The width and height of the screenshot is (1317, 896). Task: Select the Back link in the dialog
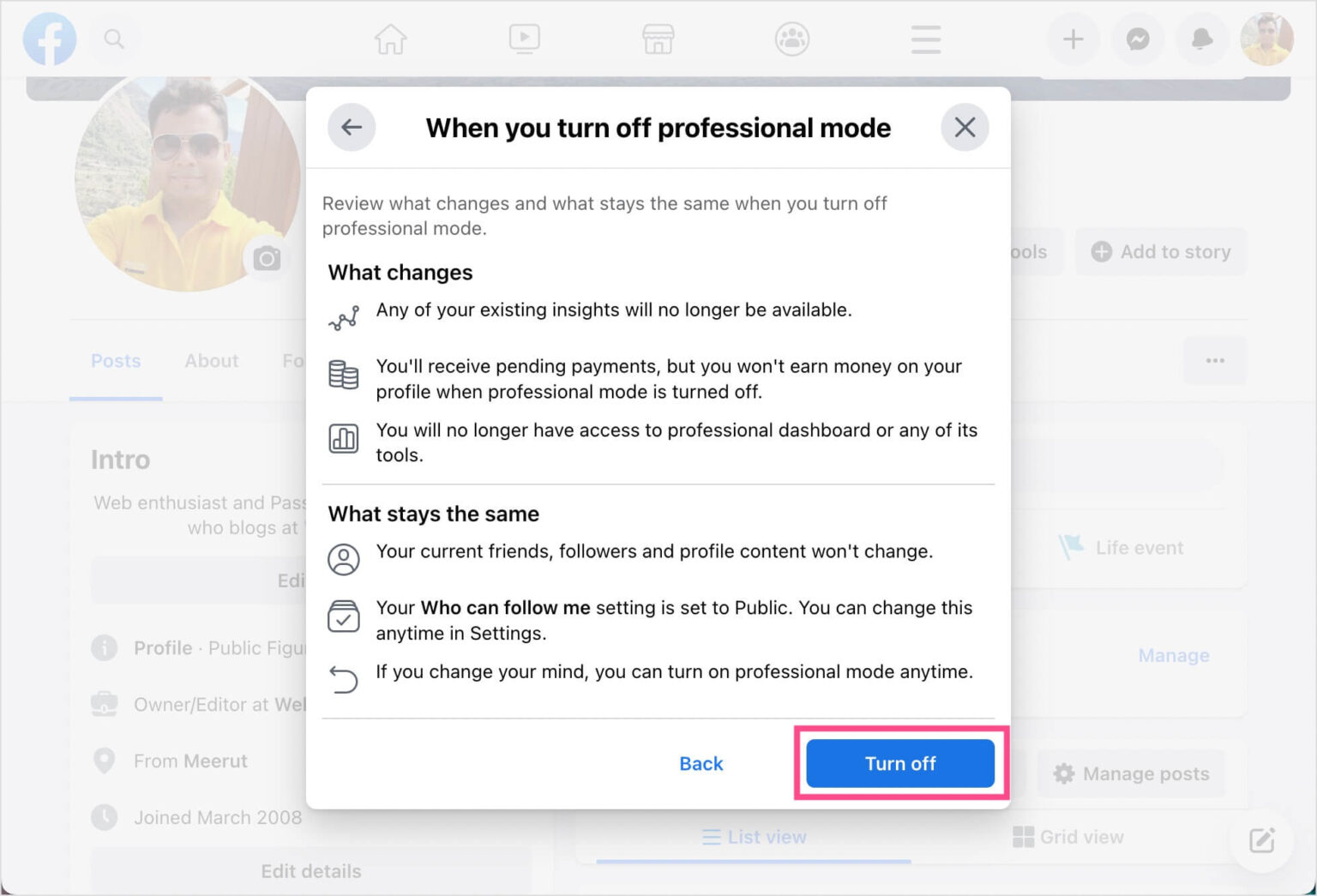pos(701,763)
